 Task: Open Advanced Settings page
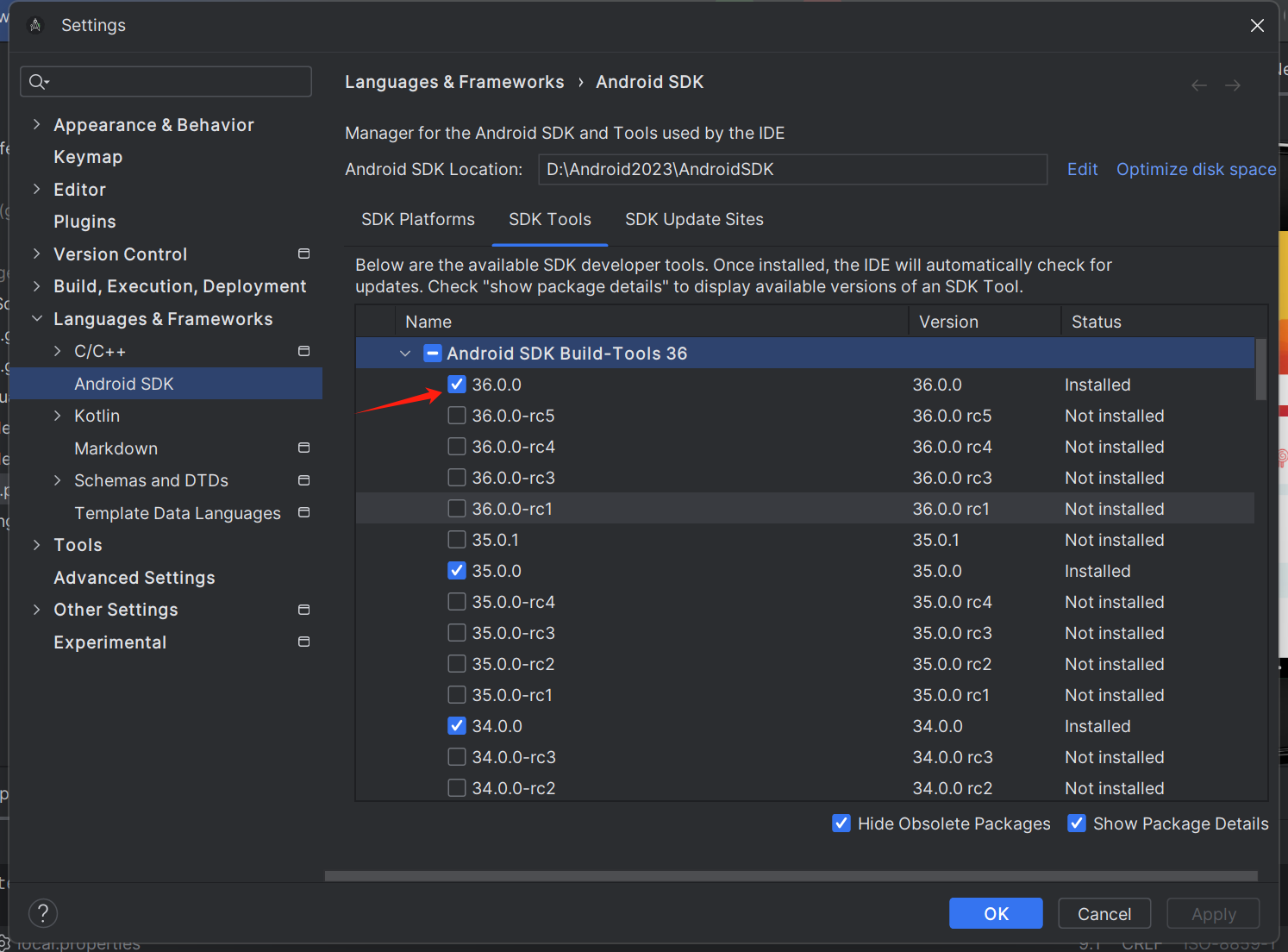[134, 578]
